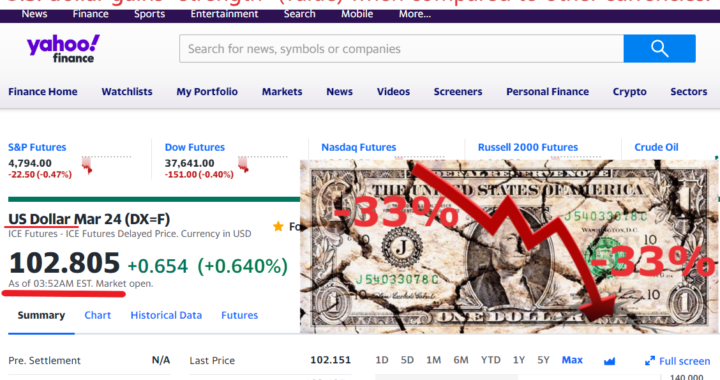Open Mobile in the top purple bar
Screen dimensions: 720x380
[357, 14]
